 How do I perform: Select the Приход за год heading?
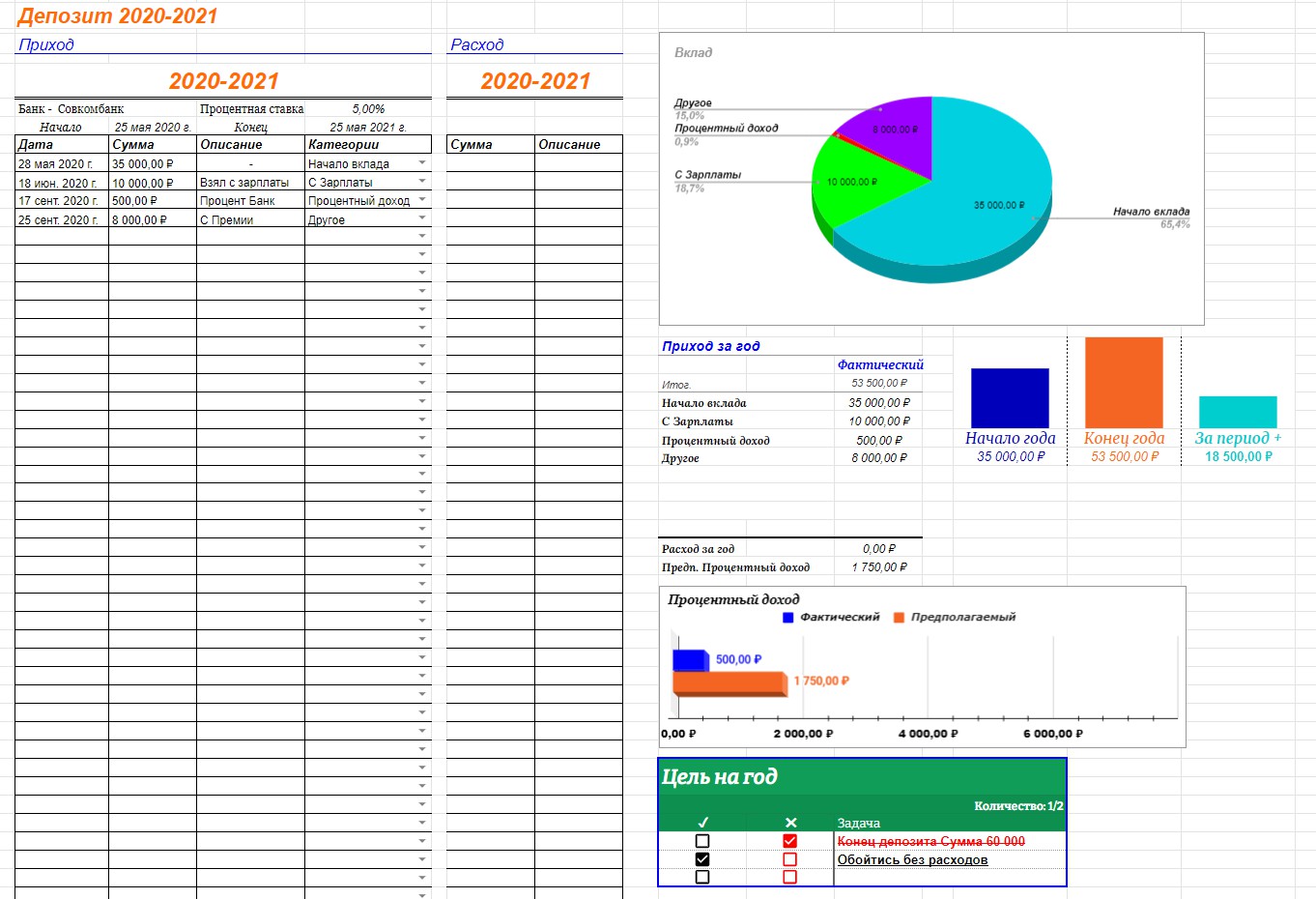711,345
